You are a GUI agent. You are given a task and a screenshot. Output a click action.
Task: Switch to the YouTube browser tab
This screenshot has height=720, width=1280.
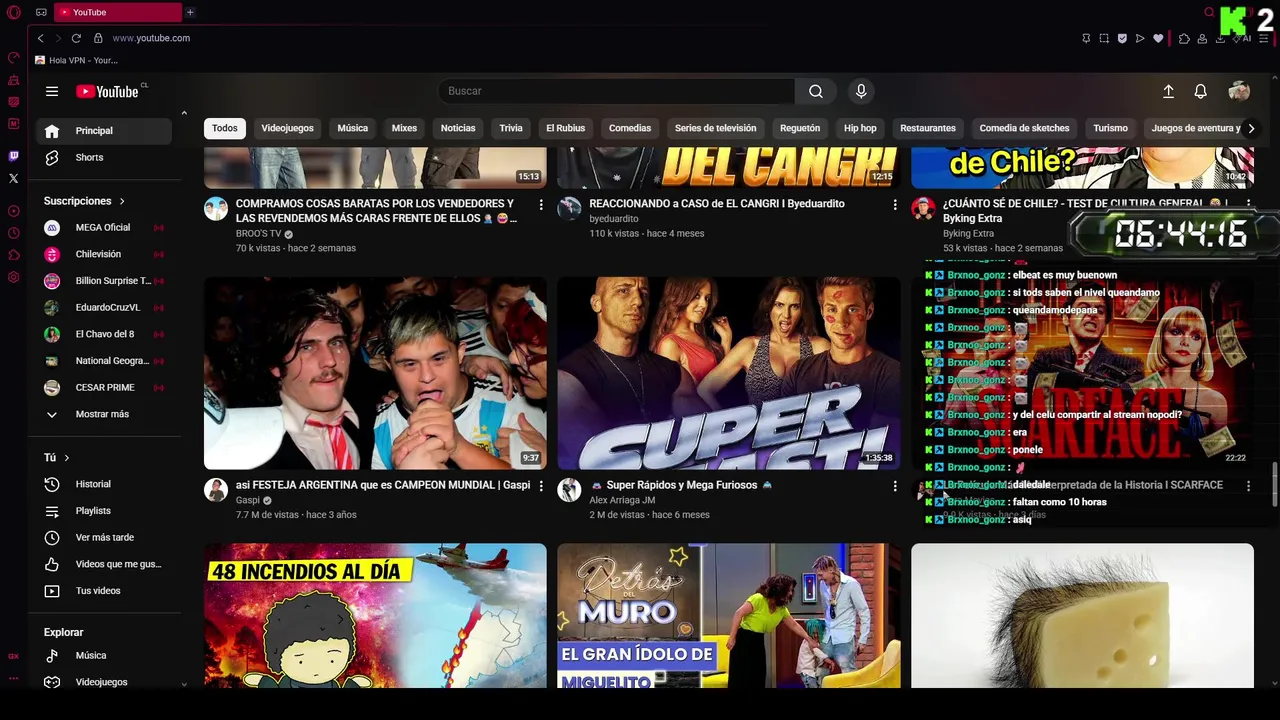pos(118,12)
